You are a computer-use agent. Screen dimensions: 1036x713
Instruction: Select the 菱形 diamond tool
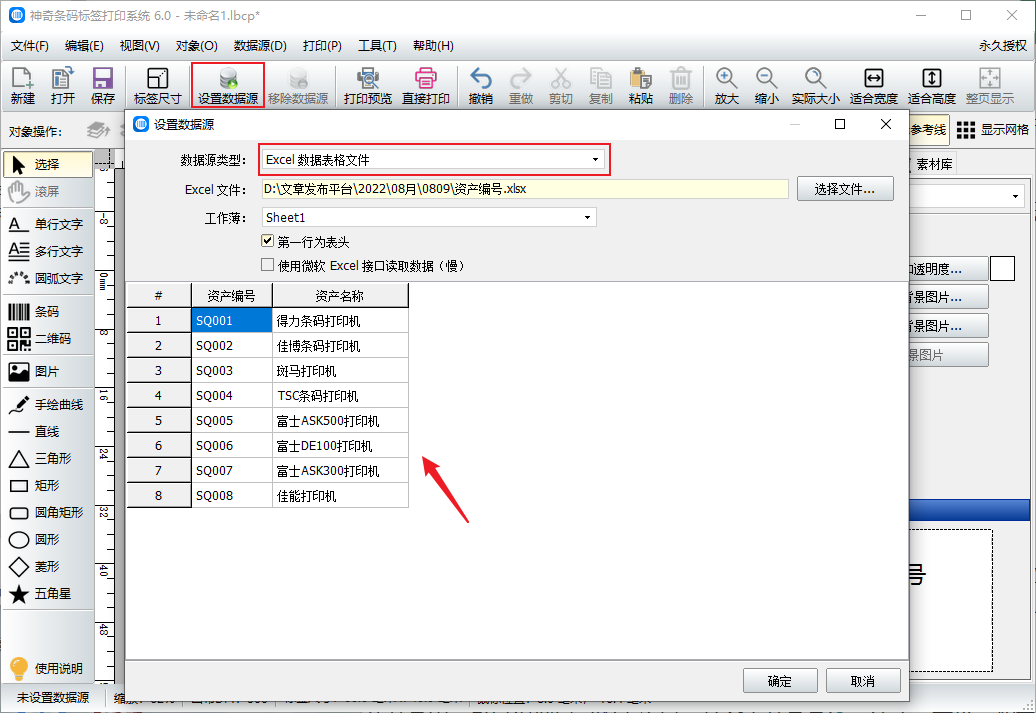pyautogui.click(x=48, y=566)
